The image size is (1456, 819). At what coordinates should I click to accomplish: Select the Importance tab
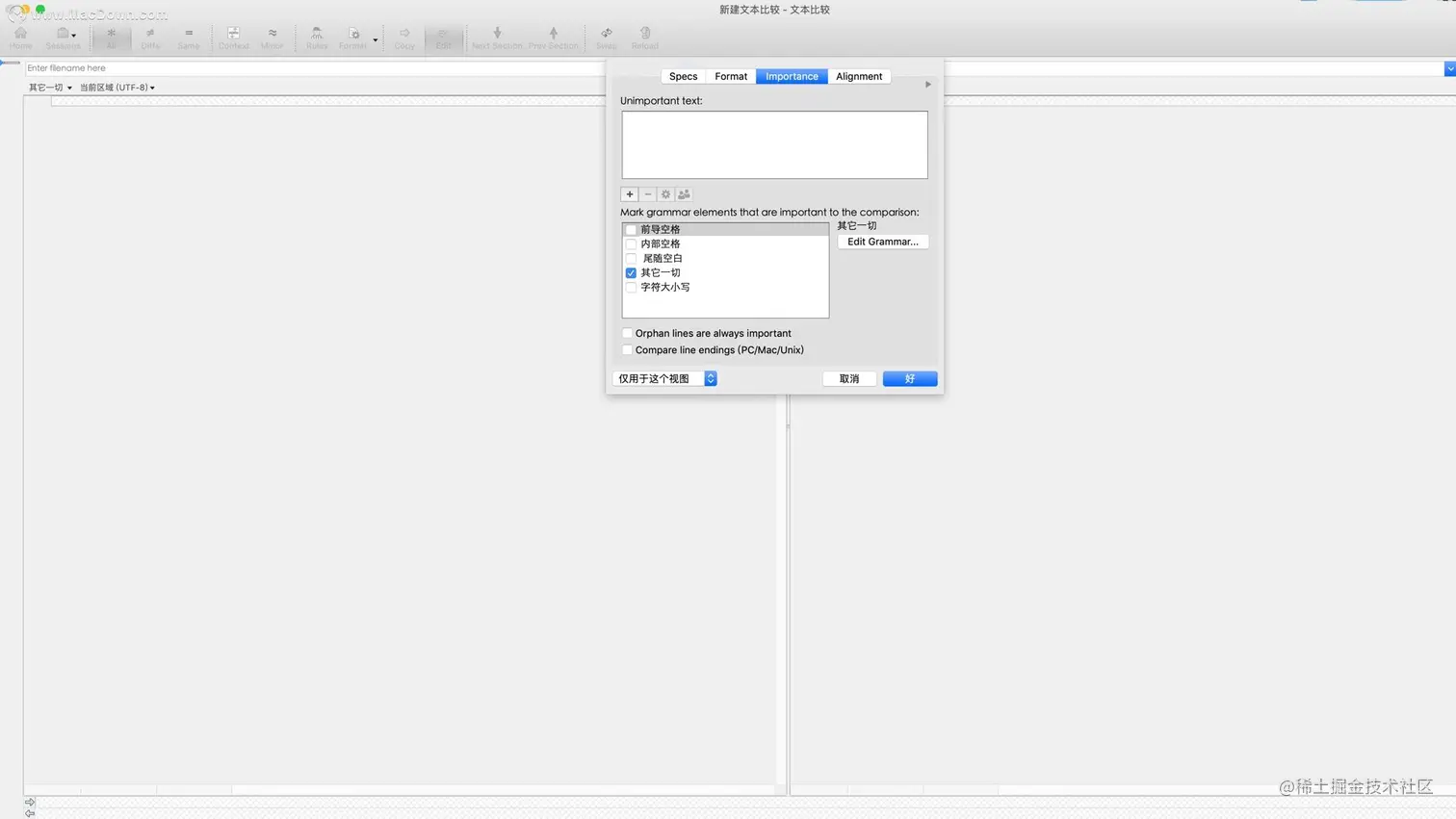tap(792, 76)
